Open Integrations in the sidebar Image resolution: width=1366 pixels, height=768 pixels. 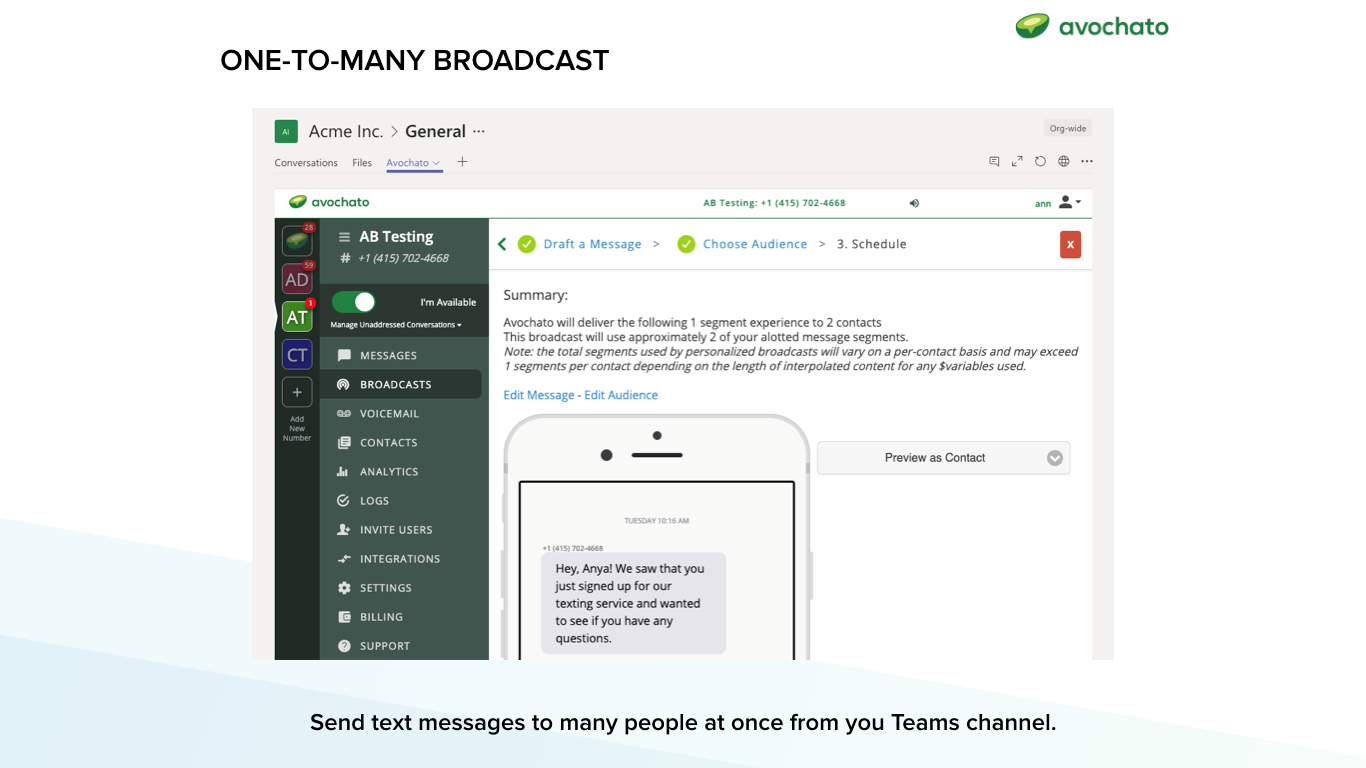pos(400,558)
